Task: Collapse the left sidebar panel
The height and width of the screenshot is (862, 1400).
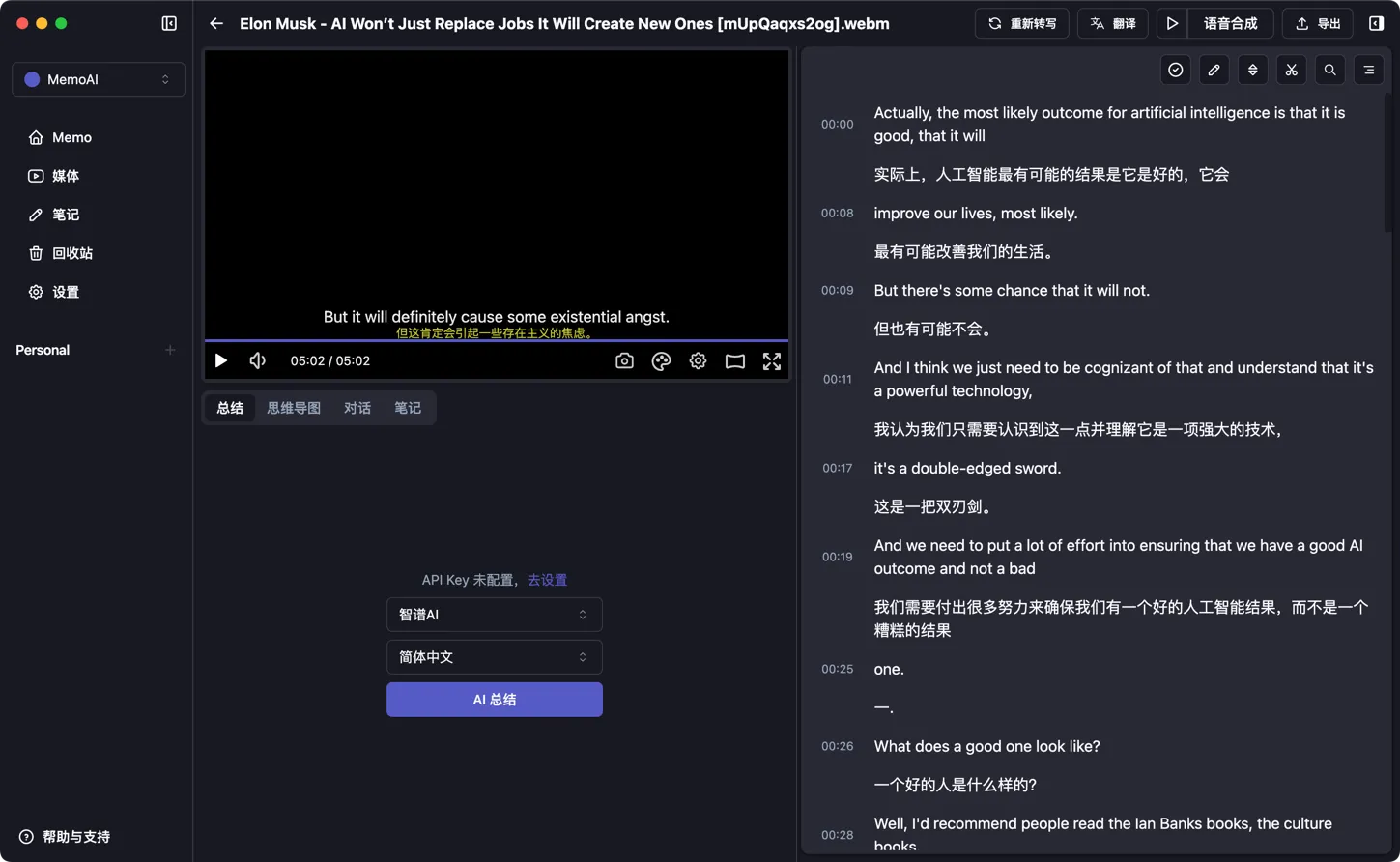Action: point(169,23)
